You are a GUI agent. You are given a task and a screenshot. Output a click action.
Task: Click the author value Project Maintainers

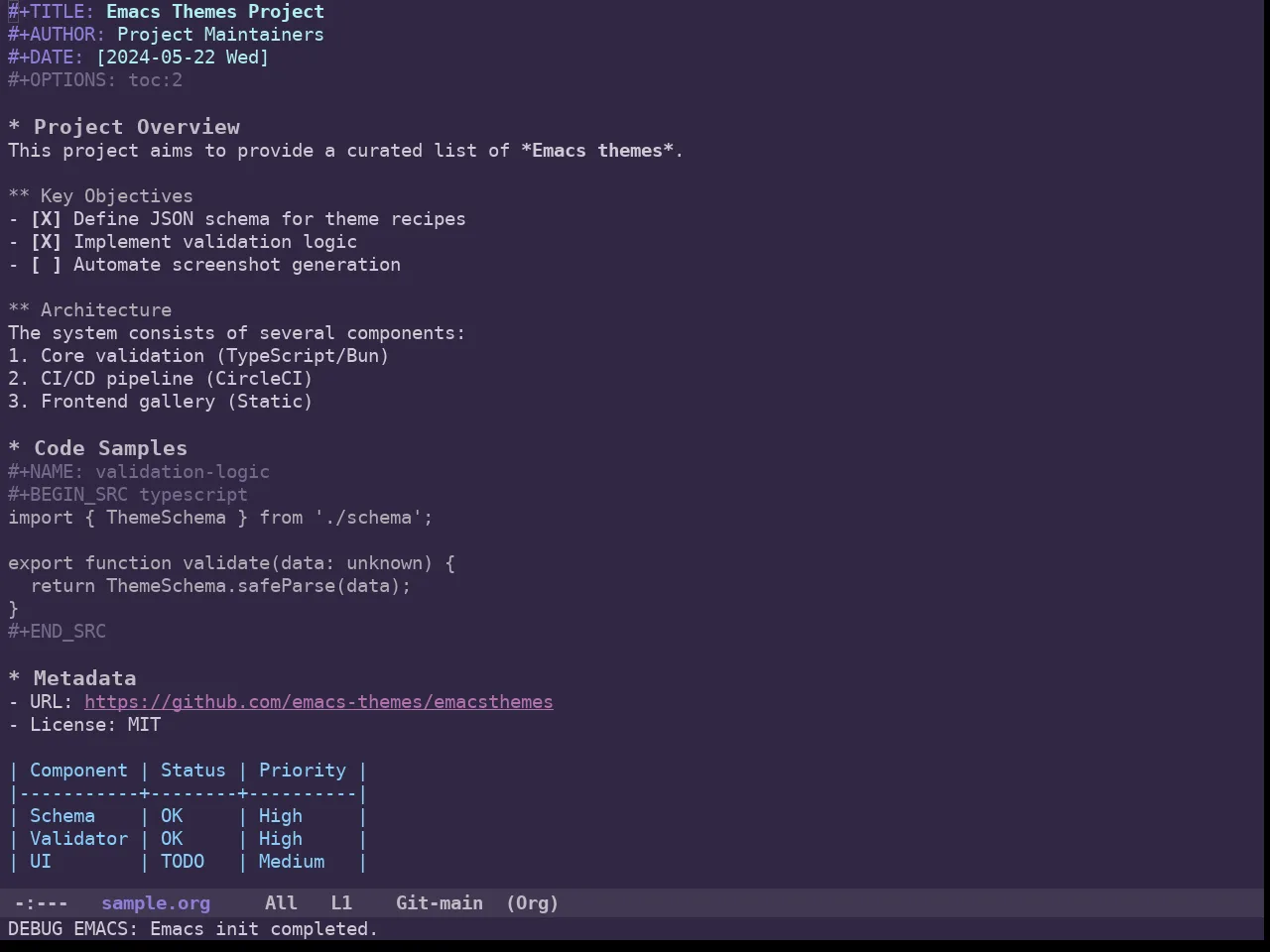(220, 35)
